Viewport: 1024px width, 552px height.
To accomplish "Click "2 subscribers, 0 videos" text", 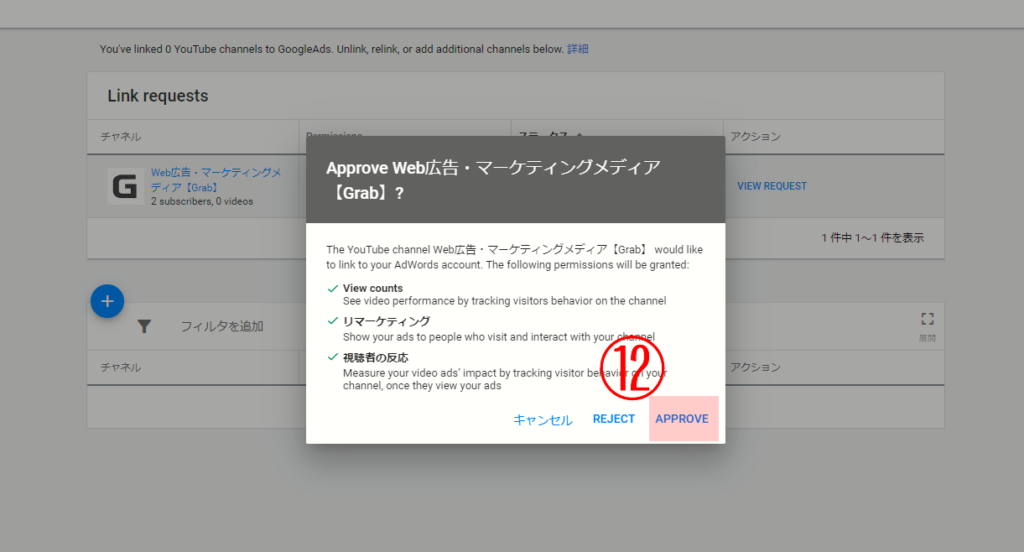I will click(x=202, y=202).
